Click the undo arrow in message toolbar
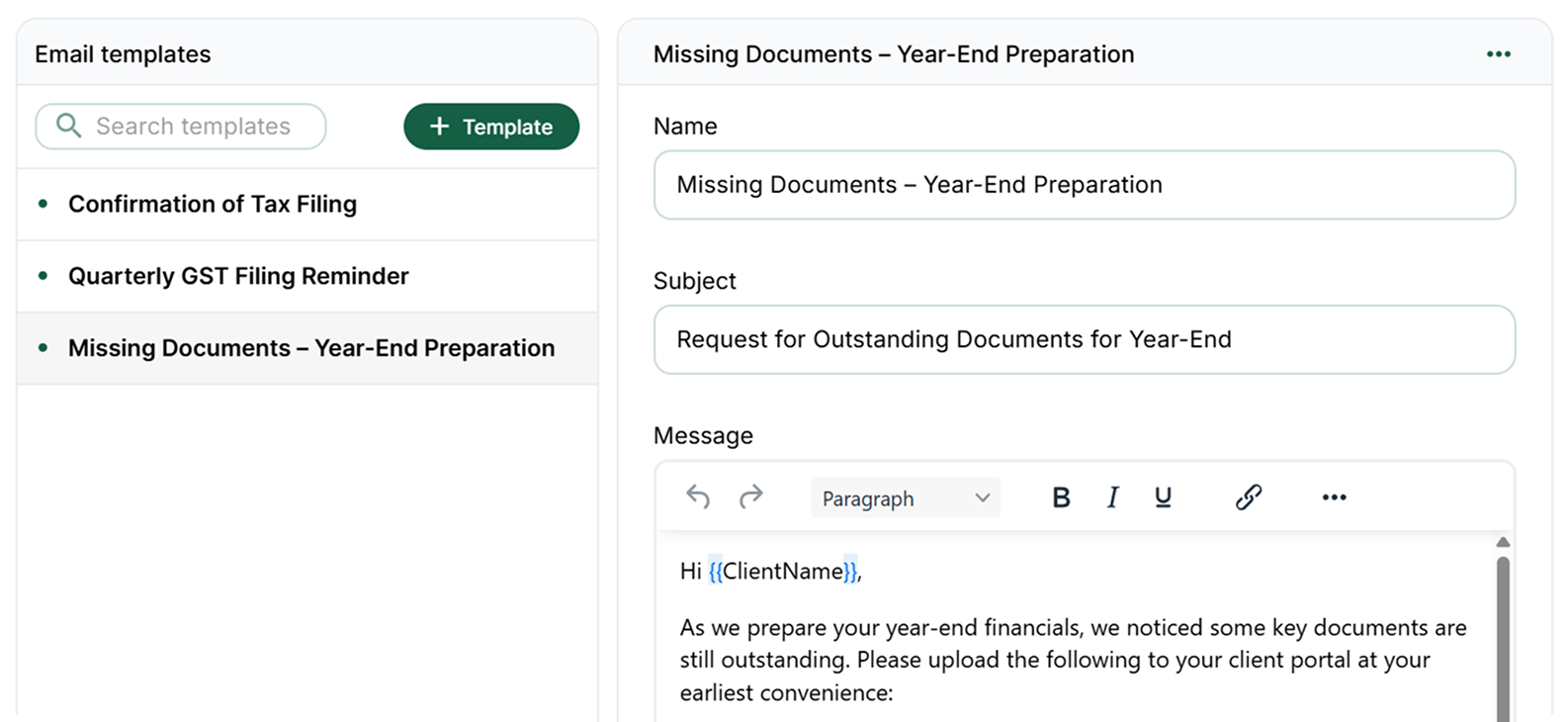The height and width of the screenshot is (722, 1568). [698, 496]
